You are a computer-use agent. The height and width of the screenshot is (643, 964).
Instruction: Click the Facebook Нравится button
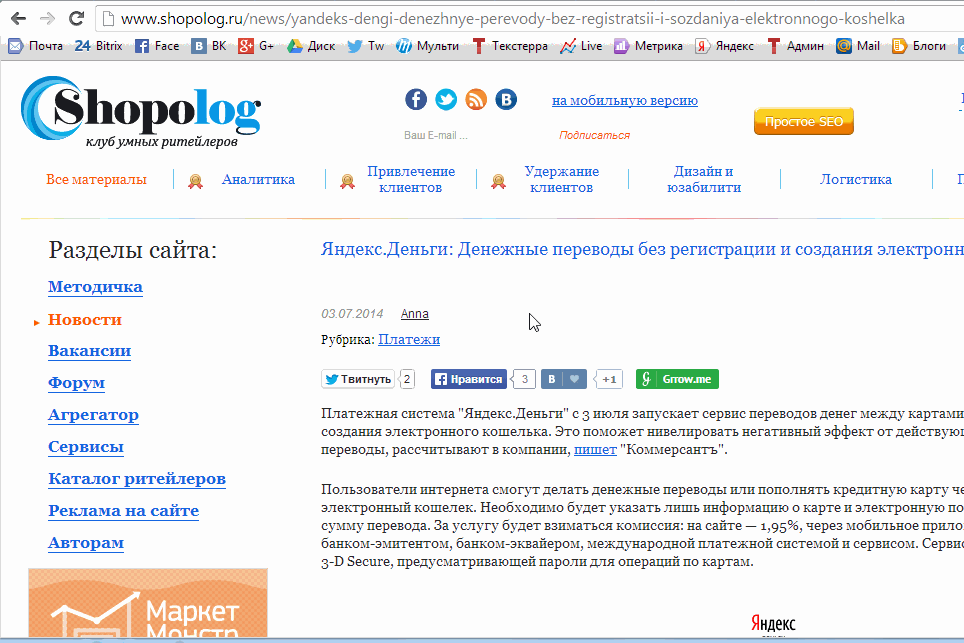468,379
